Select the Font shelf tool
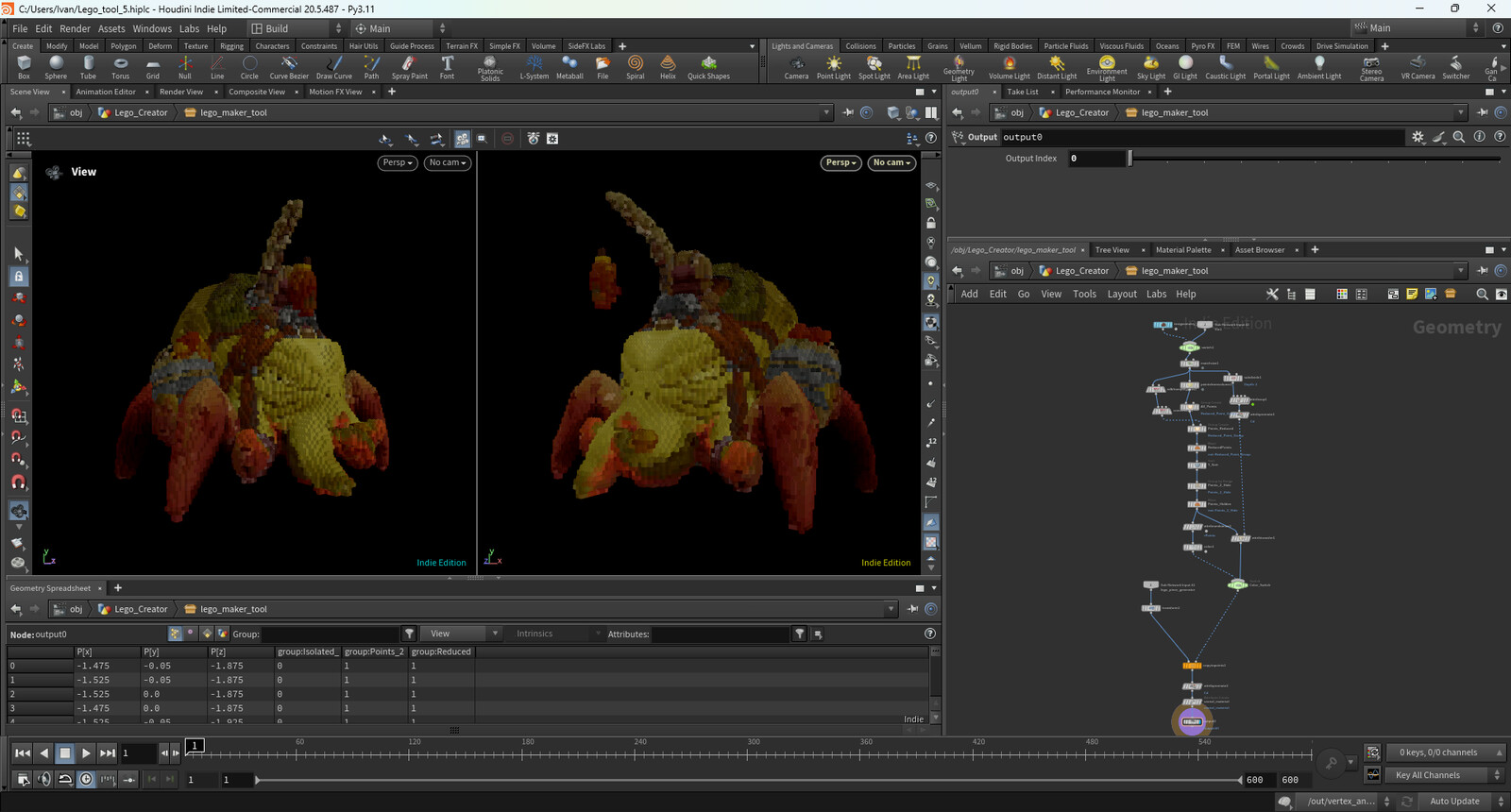 (x=447, y=67)
